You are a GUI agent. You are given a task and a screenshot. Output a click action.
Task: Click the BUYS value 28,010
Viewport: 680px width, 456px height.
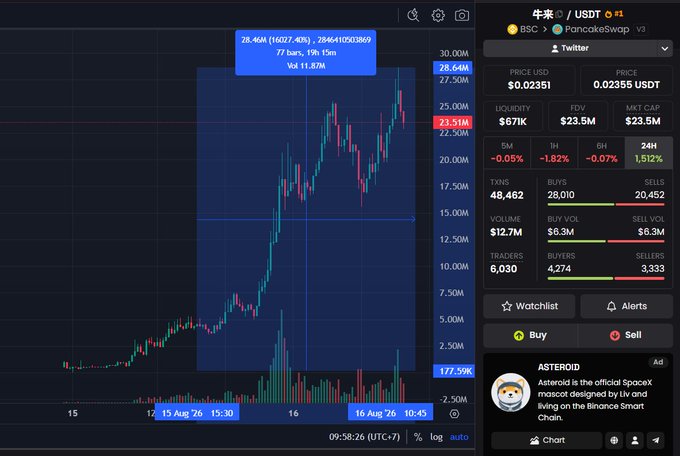pyautogui.click(x=561, y=195)
